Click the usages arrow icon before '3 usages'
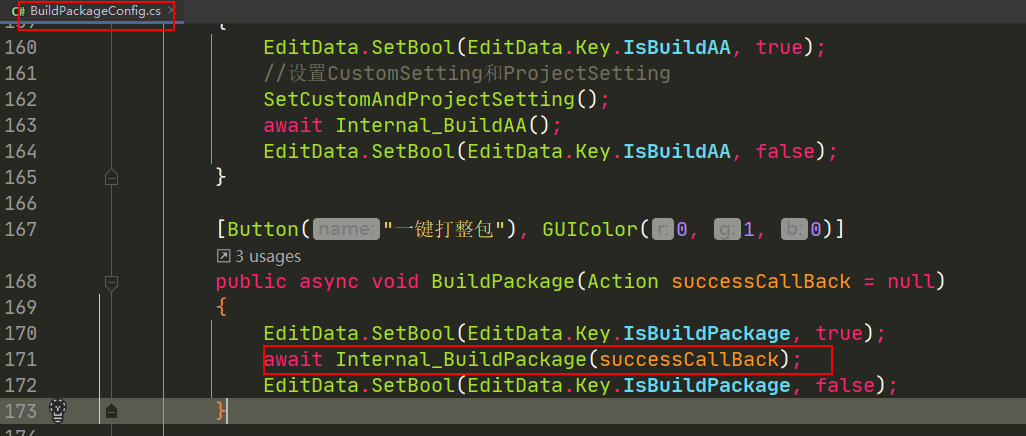Screen dimensions: 1026x436 pyautogui.click(x=223, y=256)
